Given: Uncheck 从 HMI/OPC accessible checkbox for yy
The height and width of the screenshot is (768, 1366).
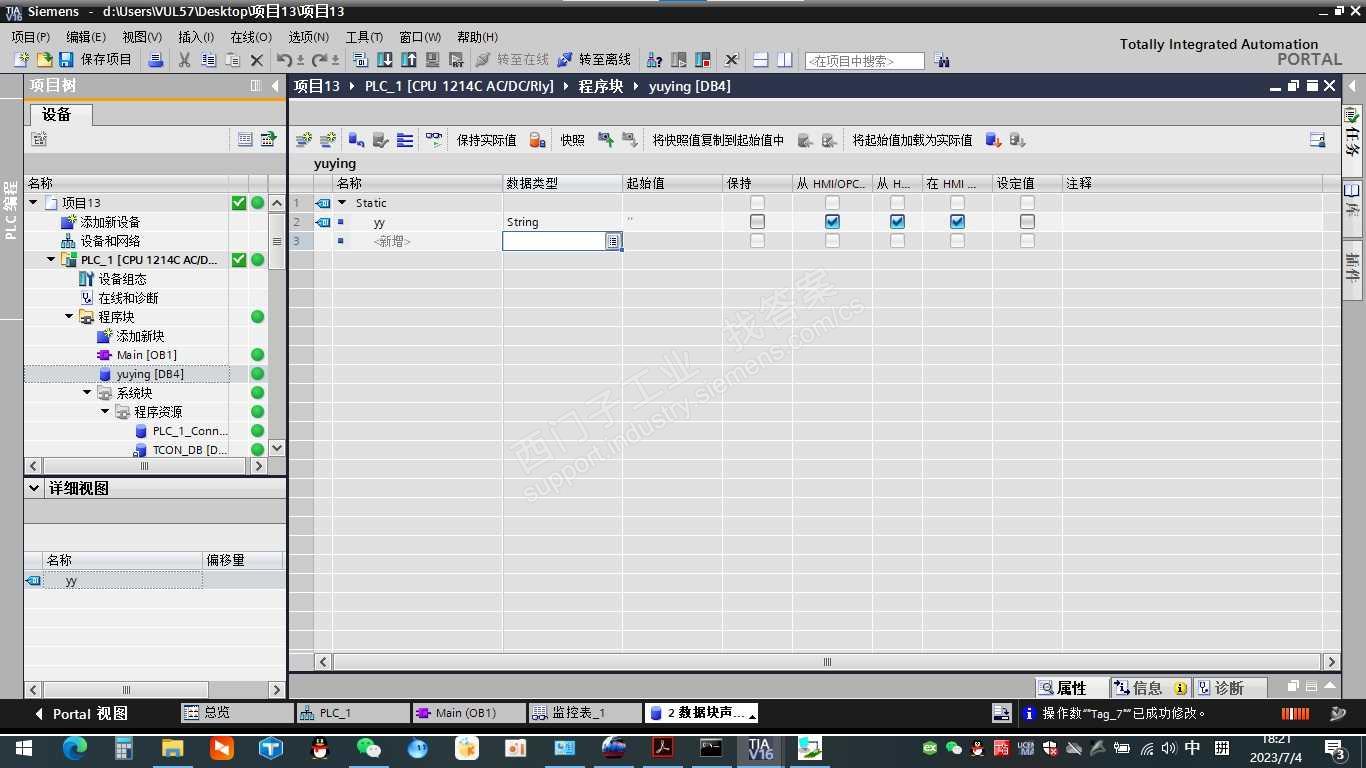Looking at the screenshot, I should 832,222.
